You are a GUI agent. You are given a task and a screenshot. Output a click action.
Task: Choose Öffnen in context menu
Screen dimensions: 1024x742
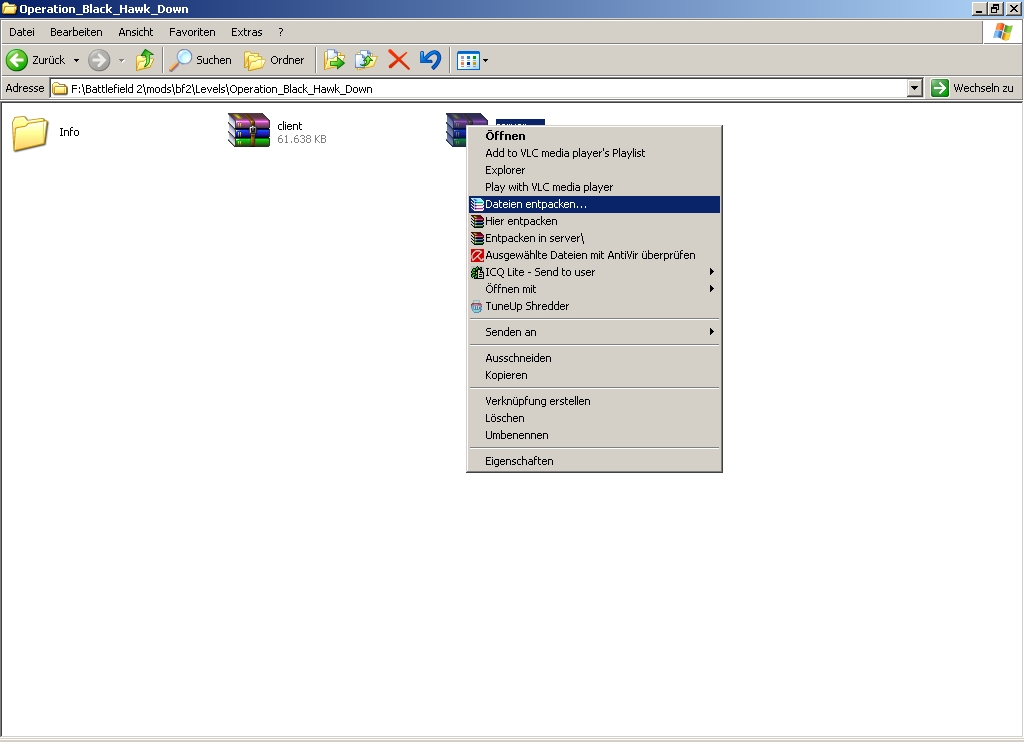[594, 136]
